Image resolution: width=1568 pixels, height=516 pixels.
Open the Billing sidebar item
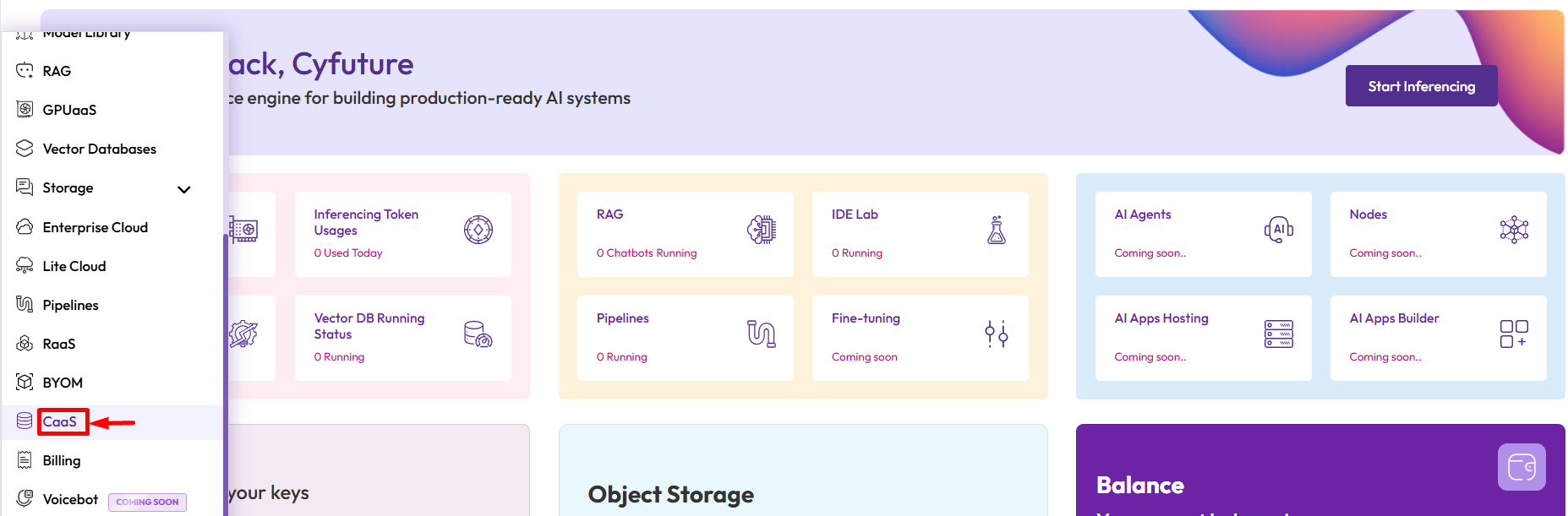[x=62, y=460]
